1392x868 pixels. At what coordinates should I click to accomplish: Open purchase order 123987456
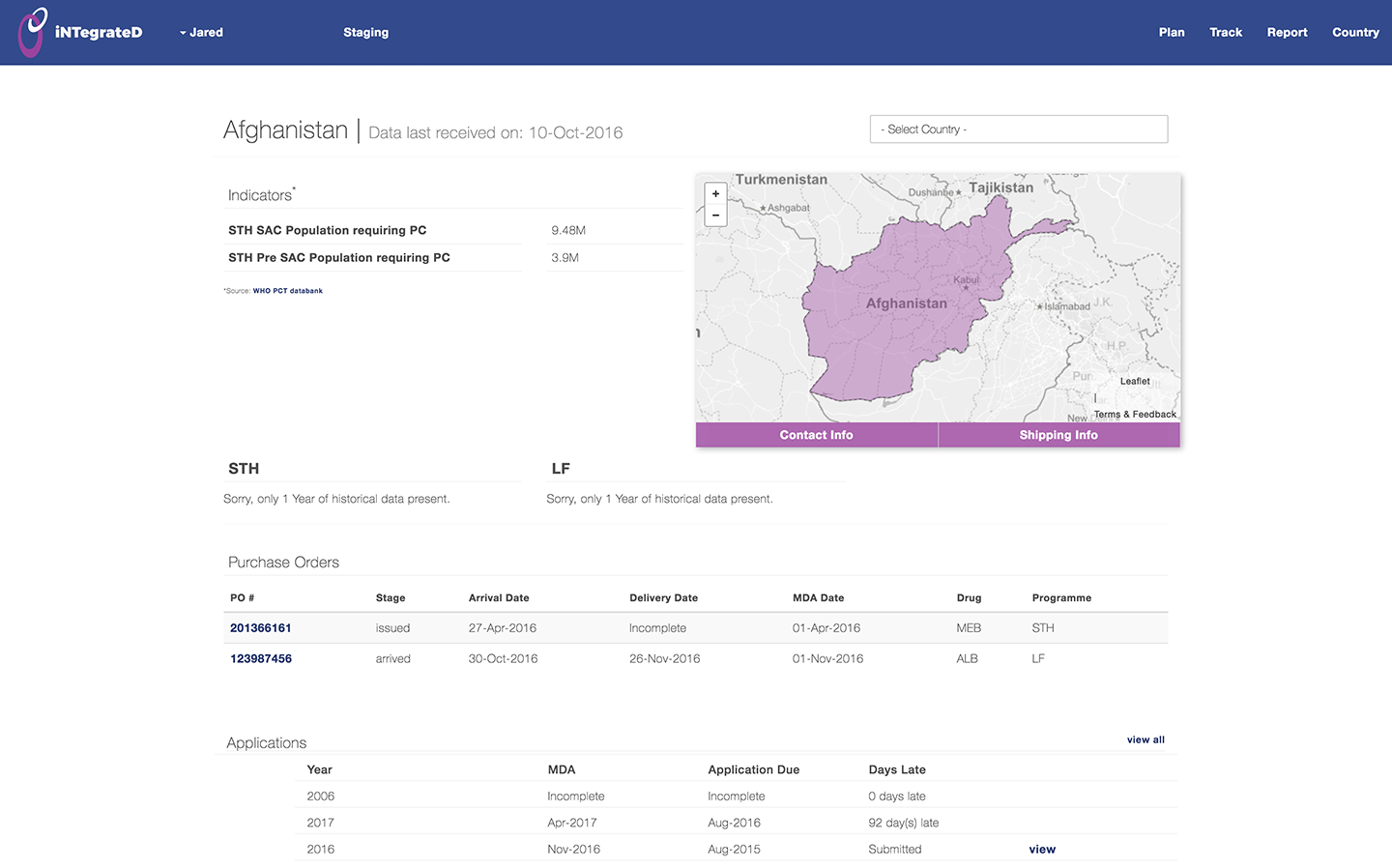(x=261, y=659)
